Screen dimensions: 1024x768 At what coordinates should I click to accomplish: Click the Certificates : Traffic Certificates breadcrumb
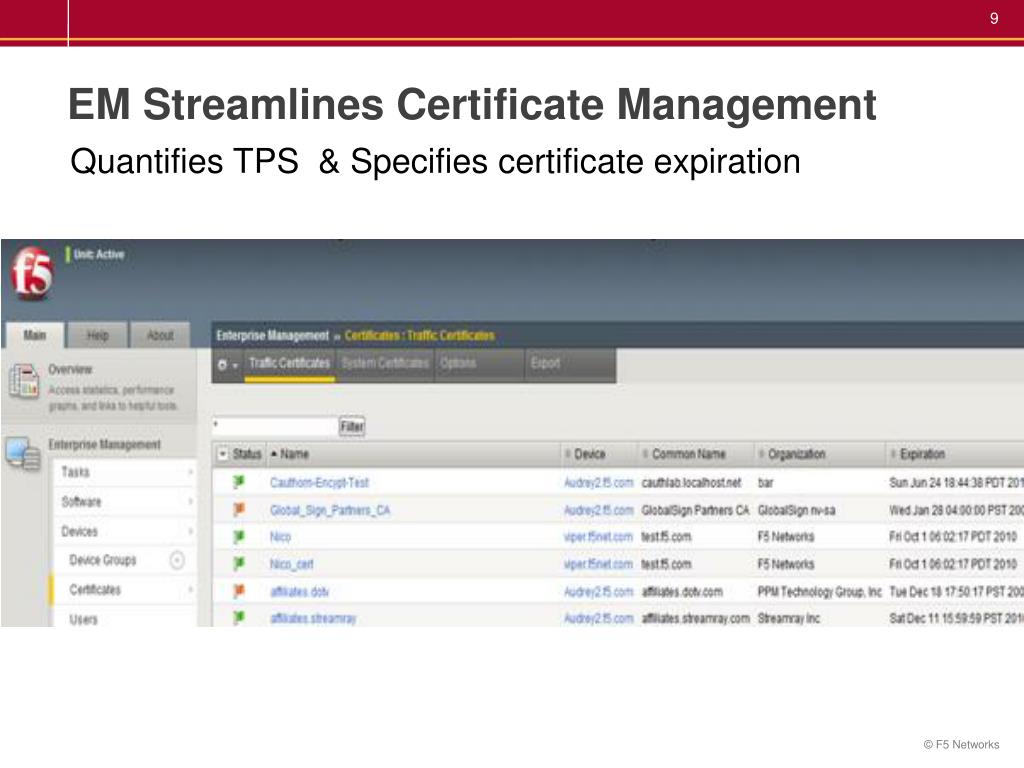pyautogui.click(x=419, y=336)
